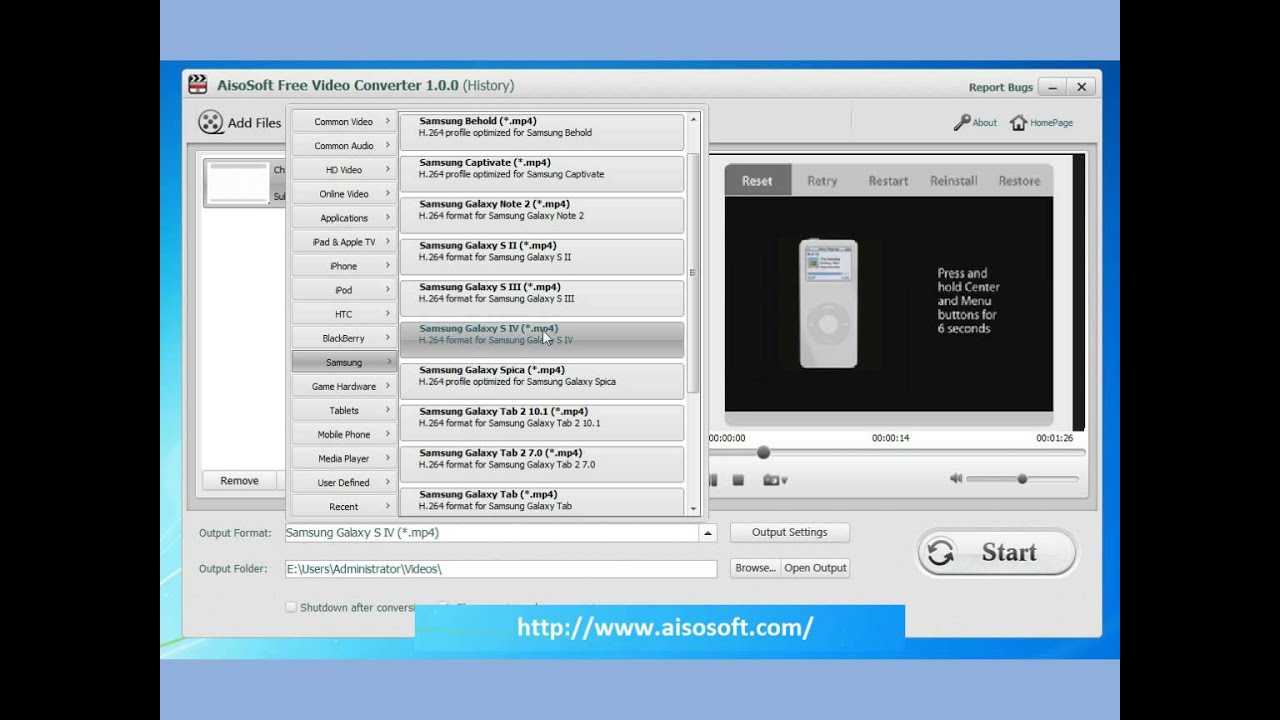Click the Open Output button
The width and height of the screenshot is (1280, 720).
[x=815, y=568]
